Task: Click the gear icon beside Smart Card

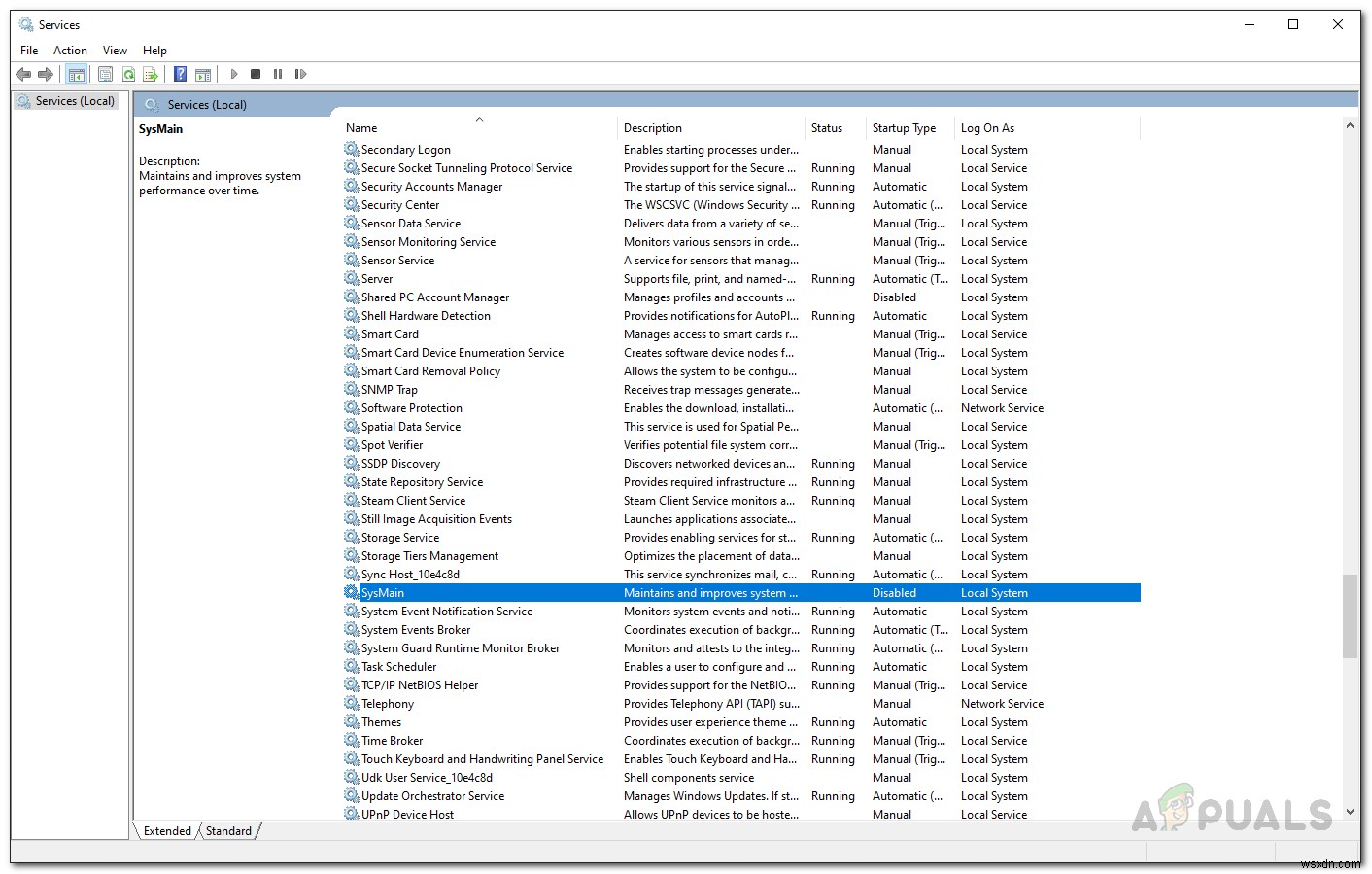Action: (352, 333)
